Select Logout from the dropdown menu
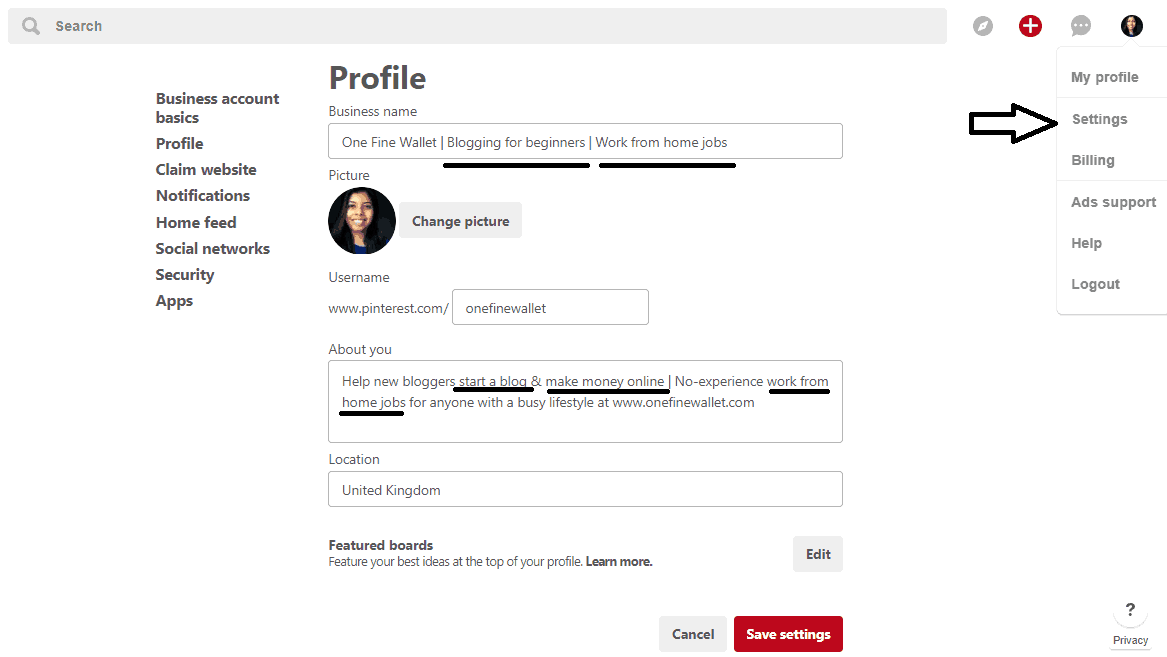 coord(1095,284)
